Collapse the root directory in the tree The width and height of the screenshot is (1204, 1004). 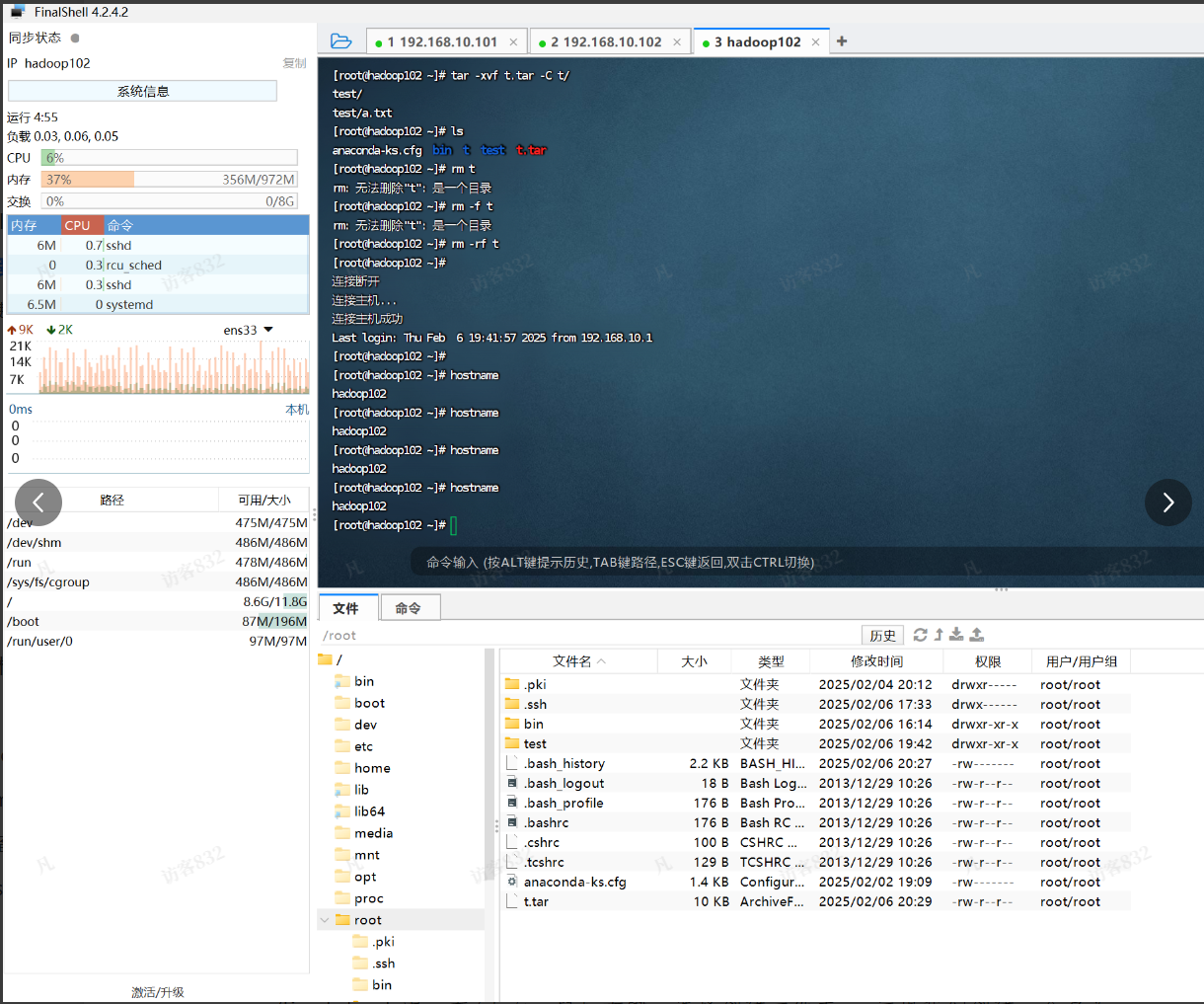(324, 919)
